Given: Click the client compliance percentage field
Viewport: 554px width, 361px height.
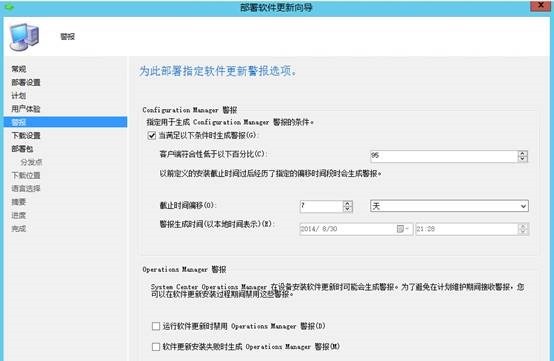Looking at the screenshot, I should pos(444,156).
